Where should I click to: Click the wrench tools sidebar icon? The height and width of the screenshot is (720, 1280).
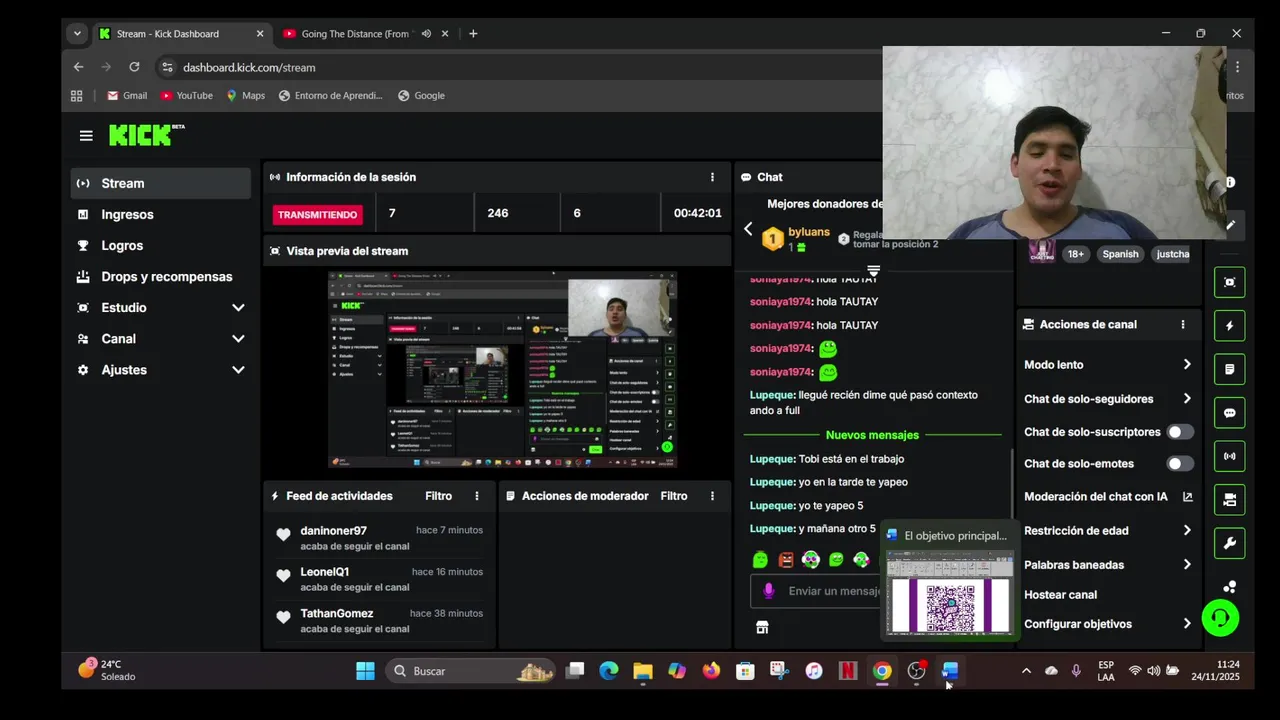pos(1230,543)
